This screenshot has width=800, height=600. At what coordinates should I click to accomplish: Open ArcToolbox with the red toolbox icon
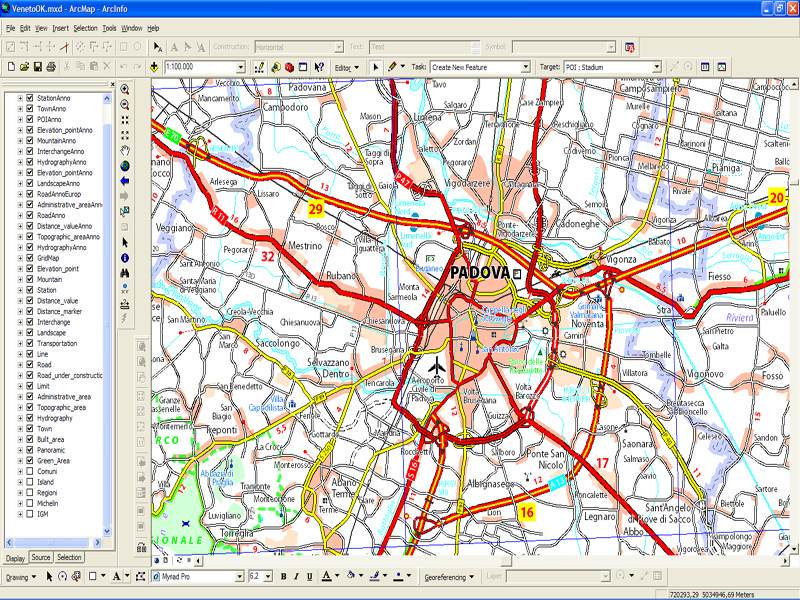point(289,67)
